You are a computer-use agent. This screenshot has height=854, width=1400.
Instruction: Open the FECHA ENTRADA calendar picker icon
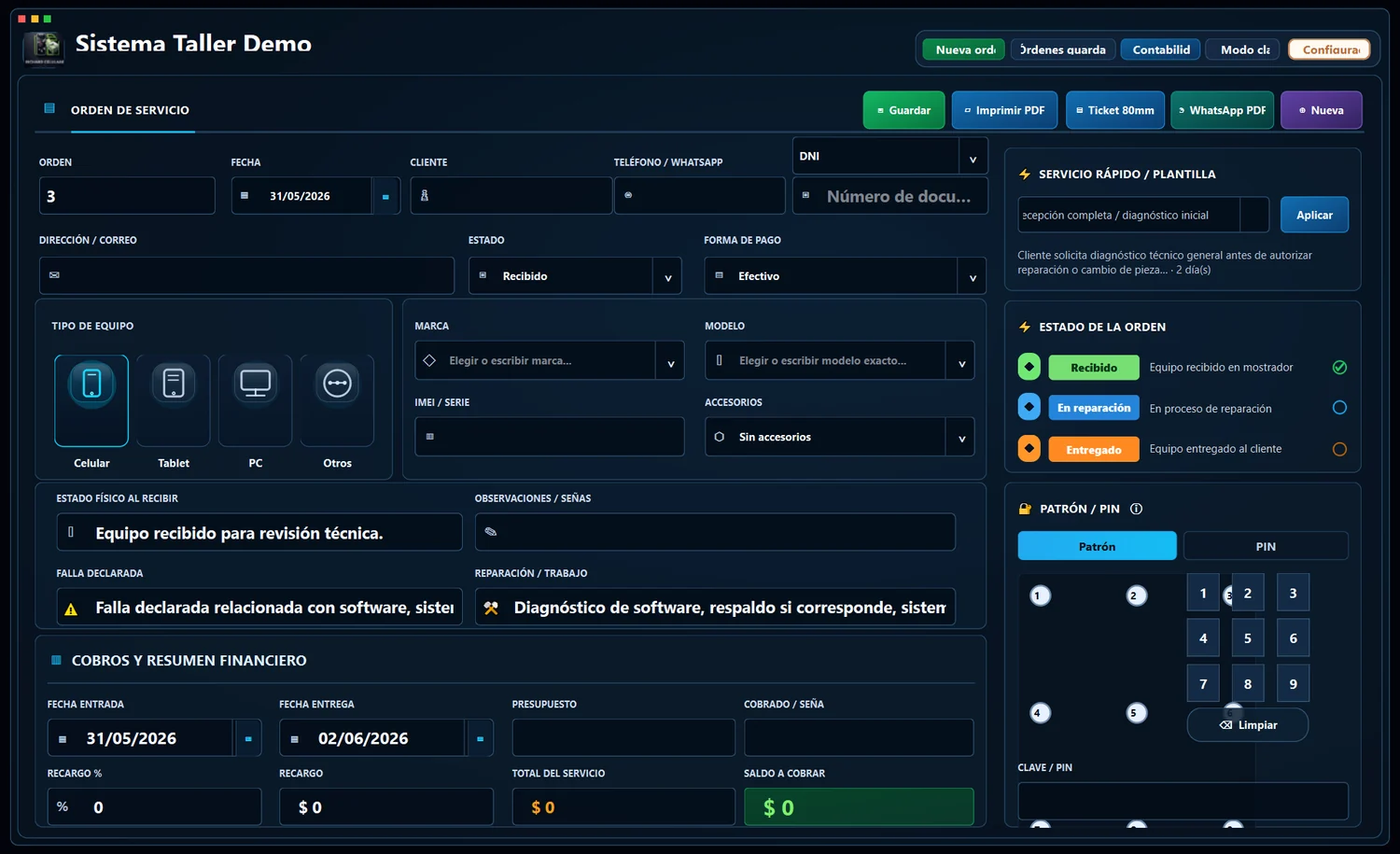[248, 738]
